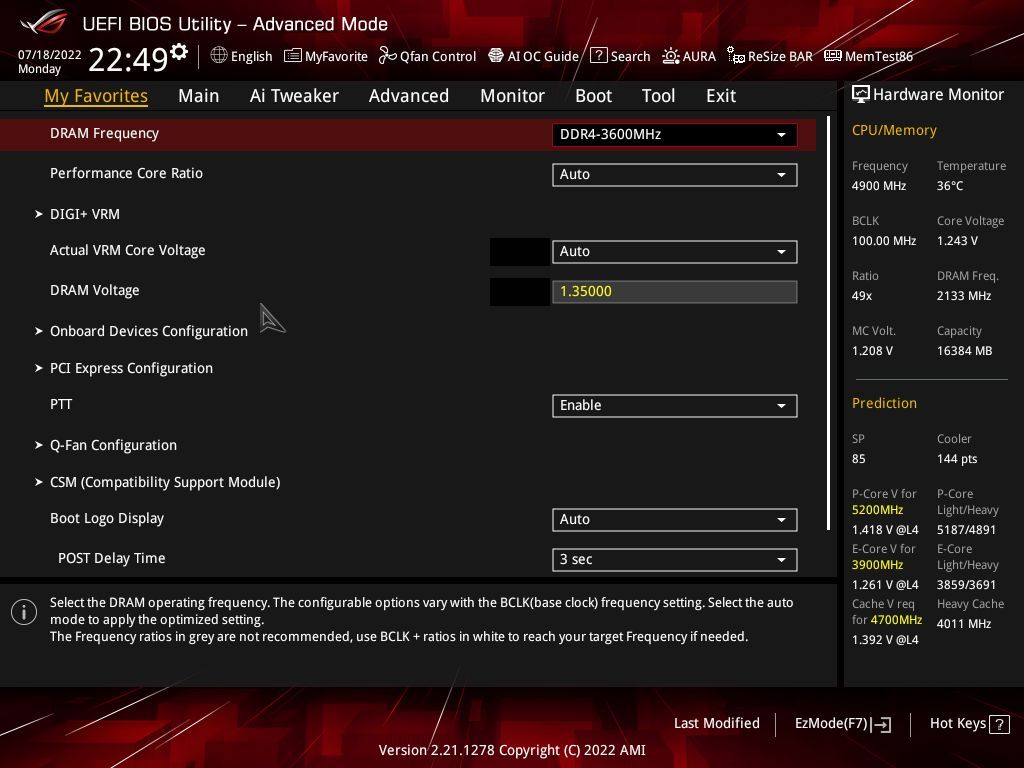Screen dimensions: 1024x768
Task: Click the info icon in help panel
Action: [x=24, y=612]
